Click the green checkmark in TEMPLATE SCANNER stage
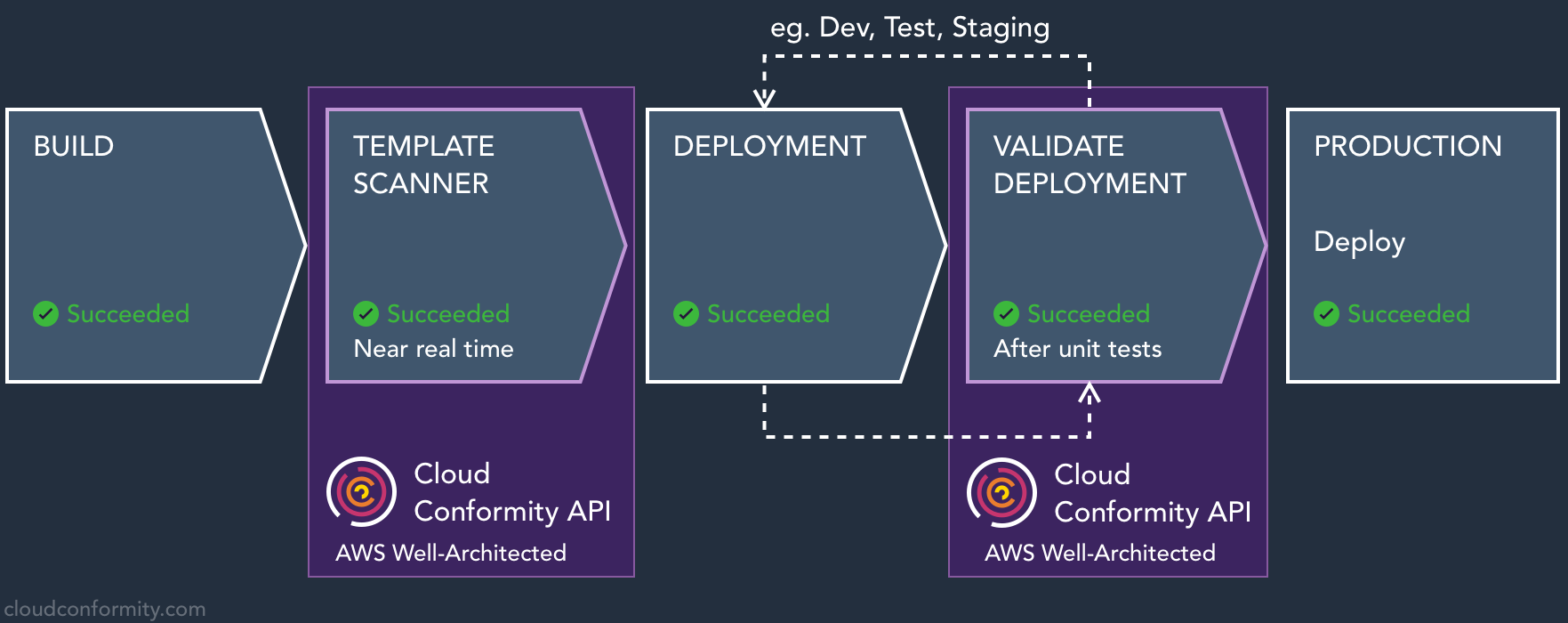 point(366,313)
